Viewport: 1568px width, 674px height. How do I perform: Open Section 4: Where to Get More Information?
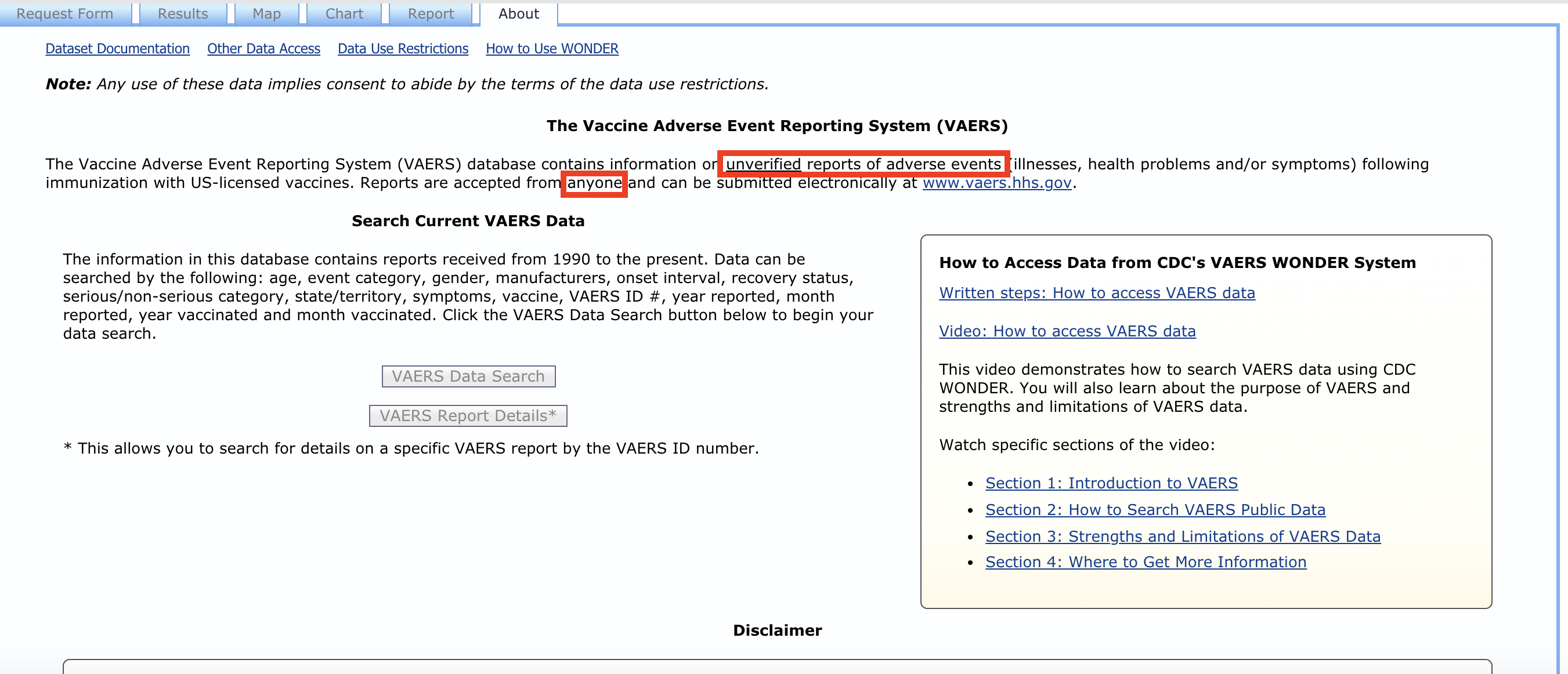1145,562
